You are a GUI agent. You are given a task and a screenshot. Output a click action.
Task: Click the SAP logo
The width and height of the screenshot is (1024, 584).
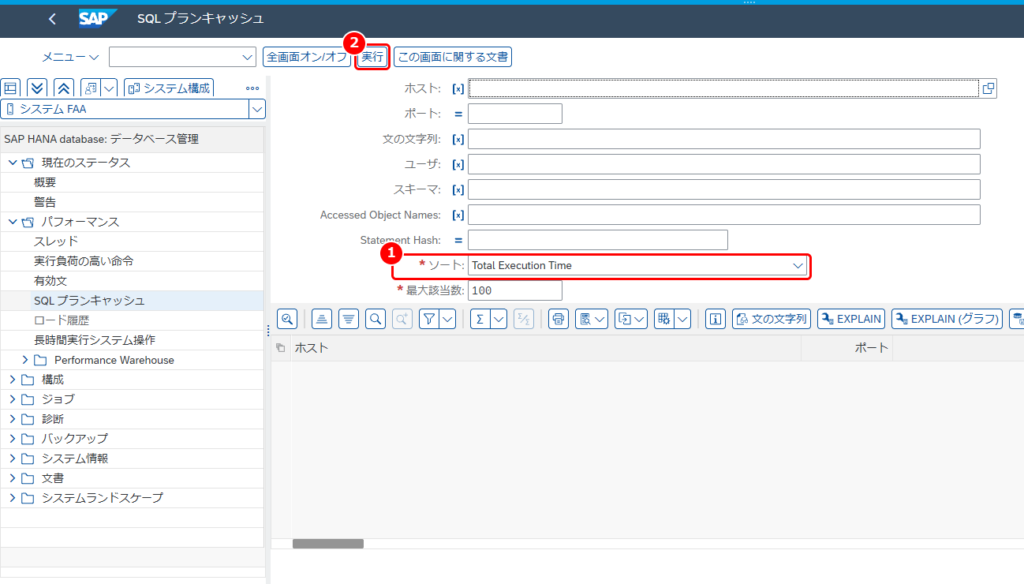pyautogui.click(x=97, y=18)
